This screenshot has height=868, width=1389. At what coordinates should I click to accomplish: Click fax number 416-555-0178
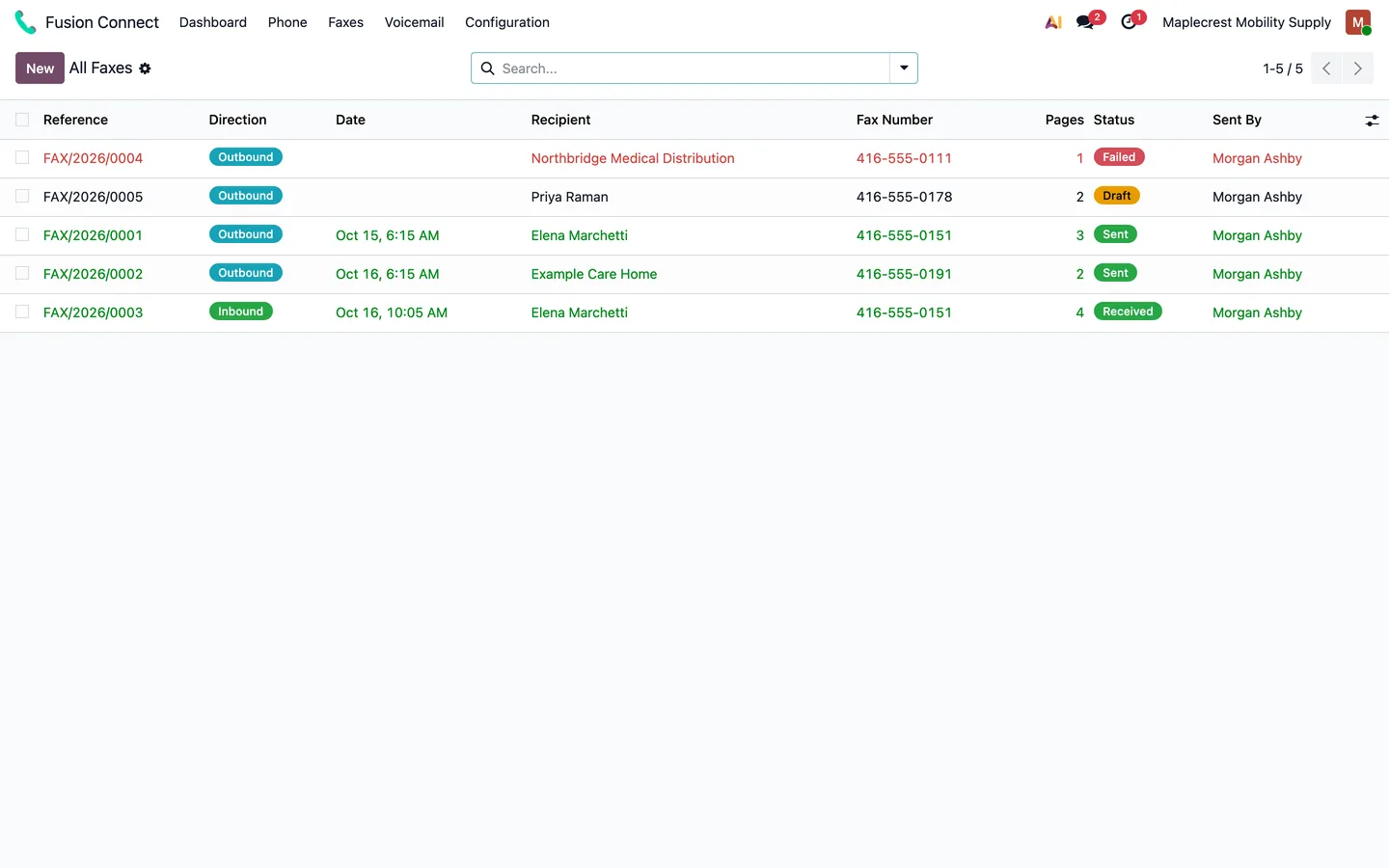pos(904,197)
